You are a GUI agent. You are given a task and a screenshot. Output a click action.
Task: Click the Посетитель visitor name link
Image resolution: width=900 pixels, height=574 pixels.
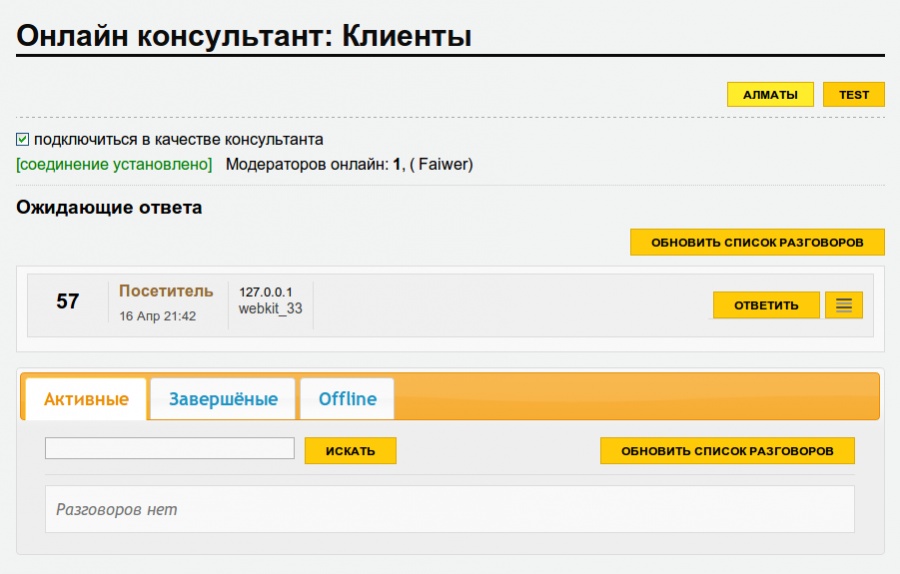(166, 291)
